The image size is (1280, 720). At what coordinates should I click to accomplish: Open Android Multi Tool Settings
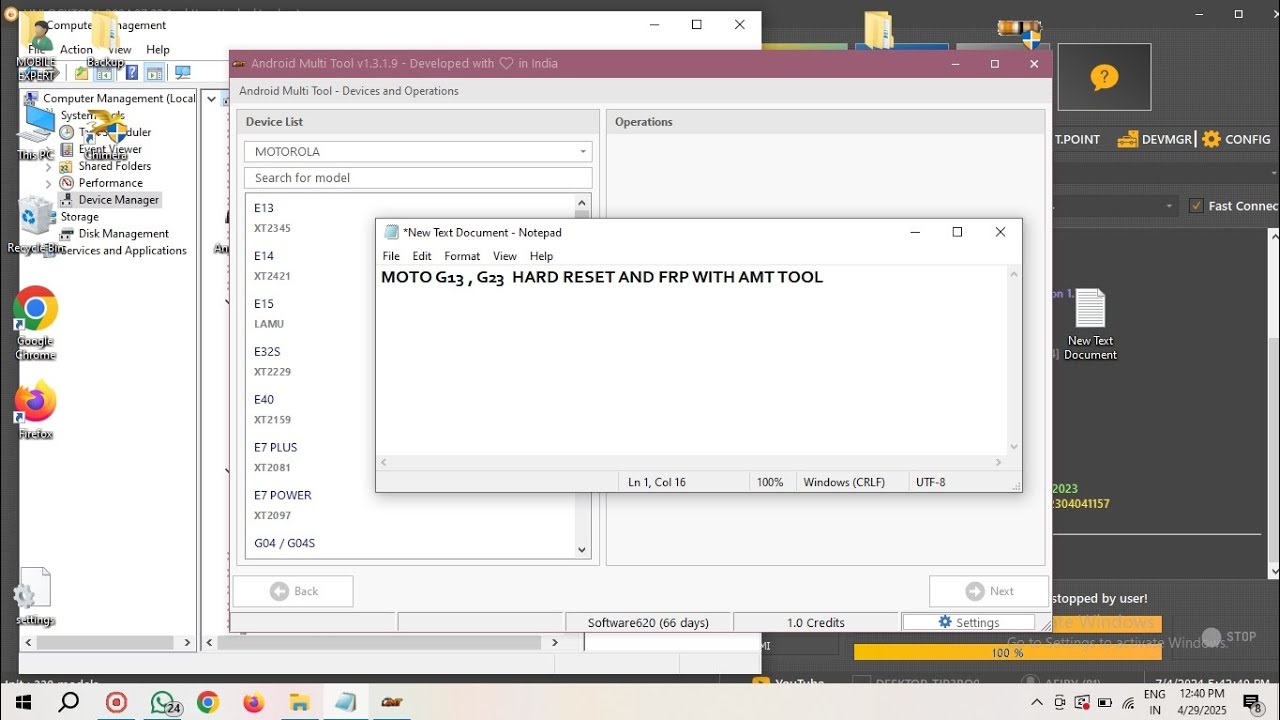pyautogui.click(x=968, y=622)
